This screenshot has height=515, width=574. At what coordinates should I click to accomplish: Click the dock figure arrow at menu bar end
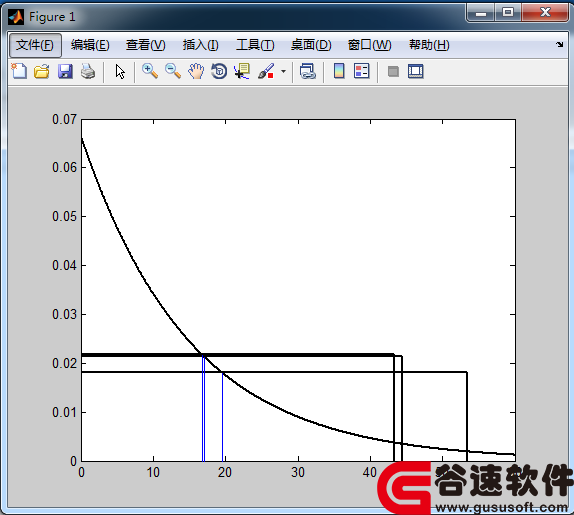[x=559, y=45]
